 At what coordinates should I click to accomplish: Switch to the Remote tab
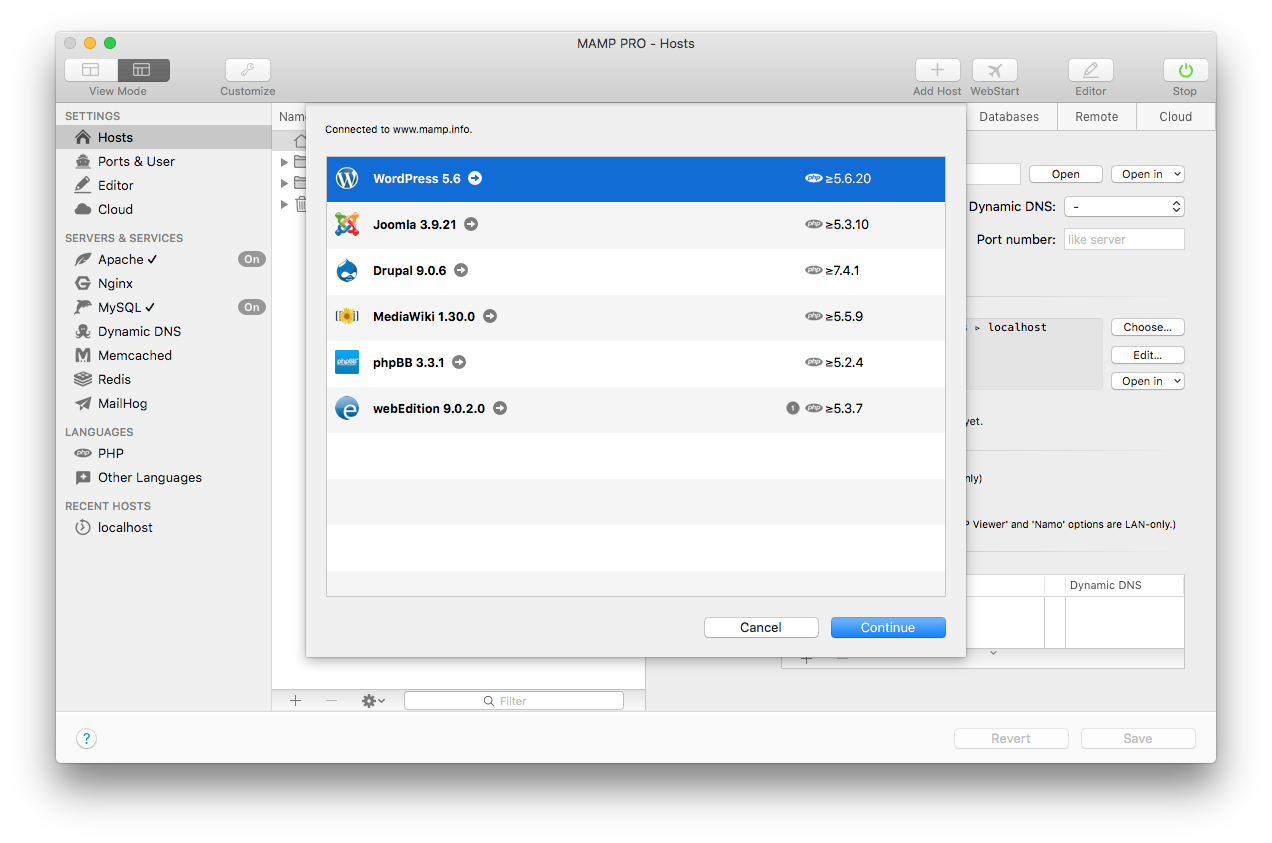click(1096, 117)
